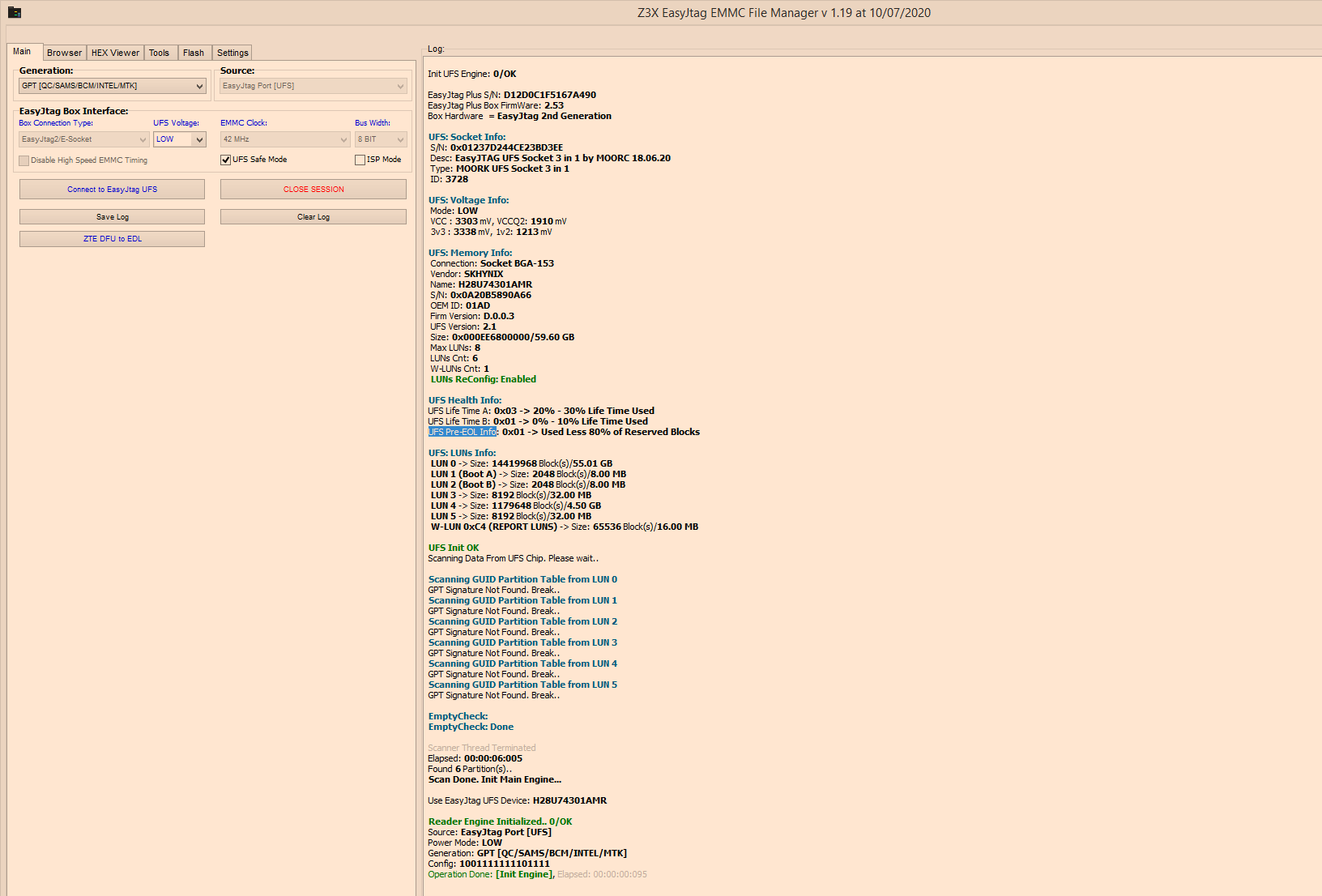Click 'Scan Done. Init Main Engine...' line
The image size is (1322, 896).
[x=495, y=779]
